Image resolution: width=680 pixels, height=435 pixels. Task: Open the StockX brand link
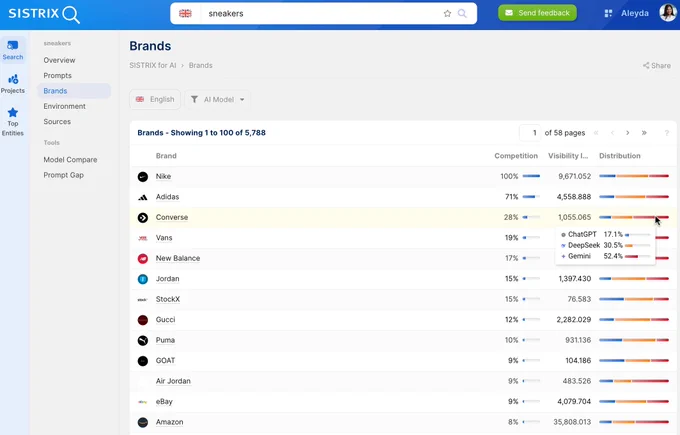pyautogui.click(x=168, y=299)
